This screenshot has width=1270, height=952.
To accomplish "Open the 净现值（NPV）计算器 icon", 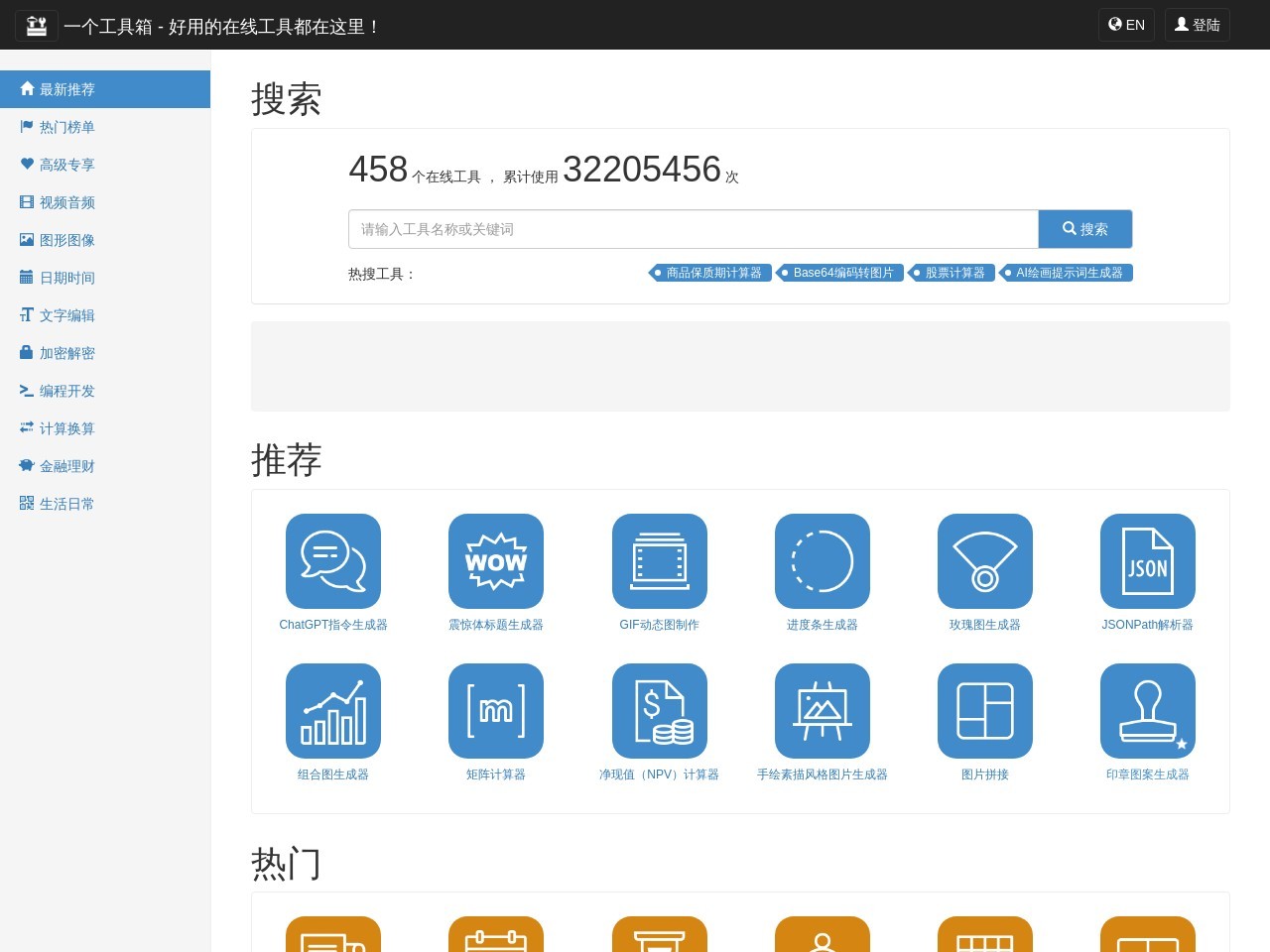I will 659,710.
